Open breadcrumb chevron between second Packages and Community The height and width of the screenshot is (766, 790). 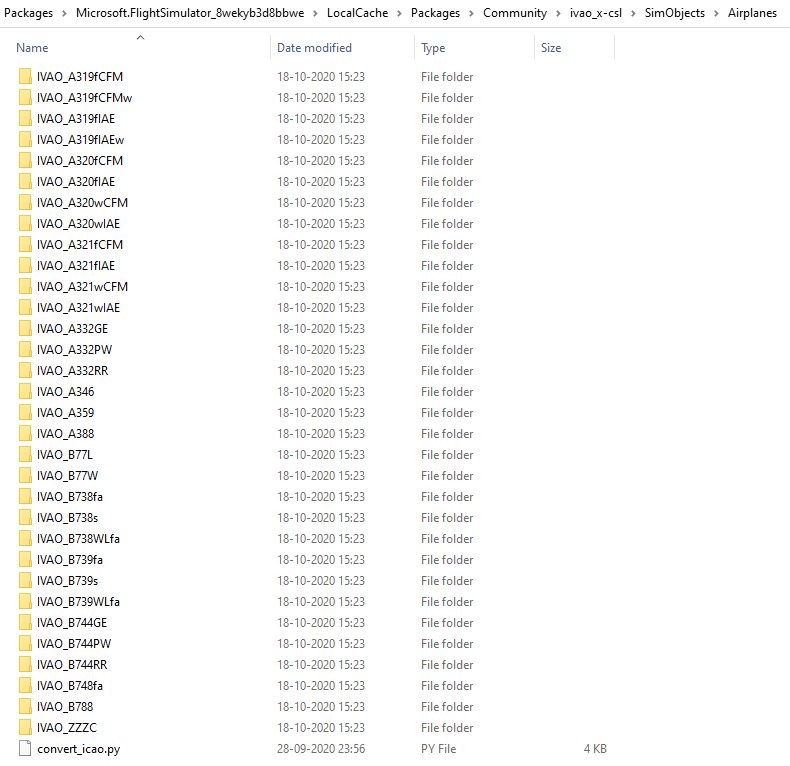point(472,13)
